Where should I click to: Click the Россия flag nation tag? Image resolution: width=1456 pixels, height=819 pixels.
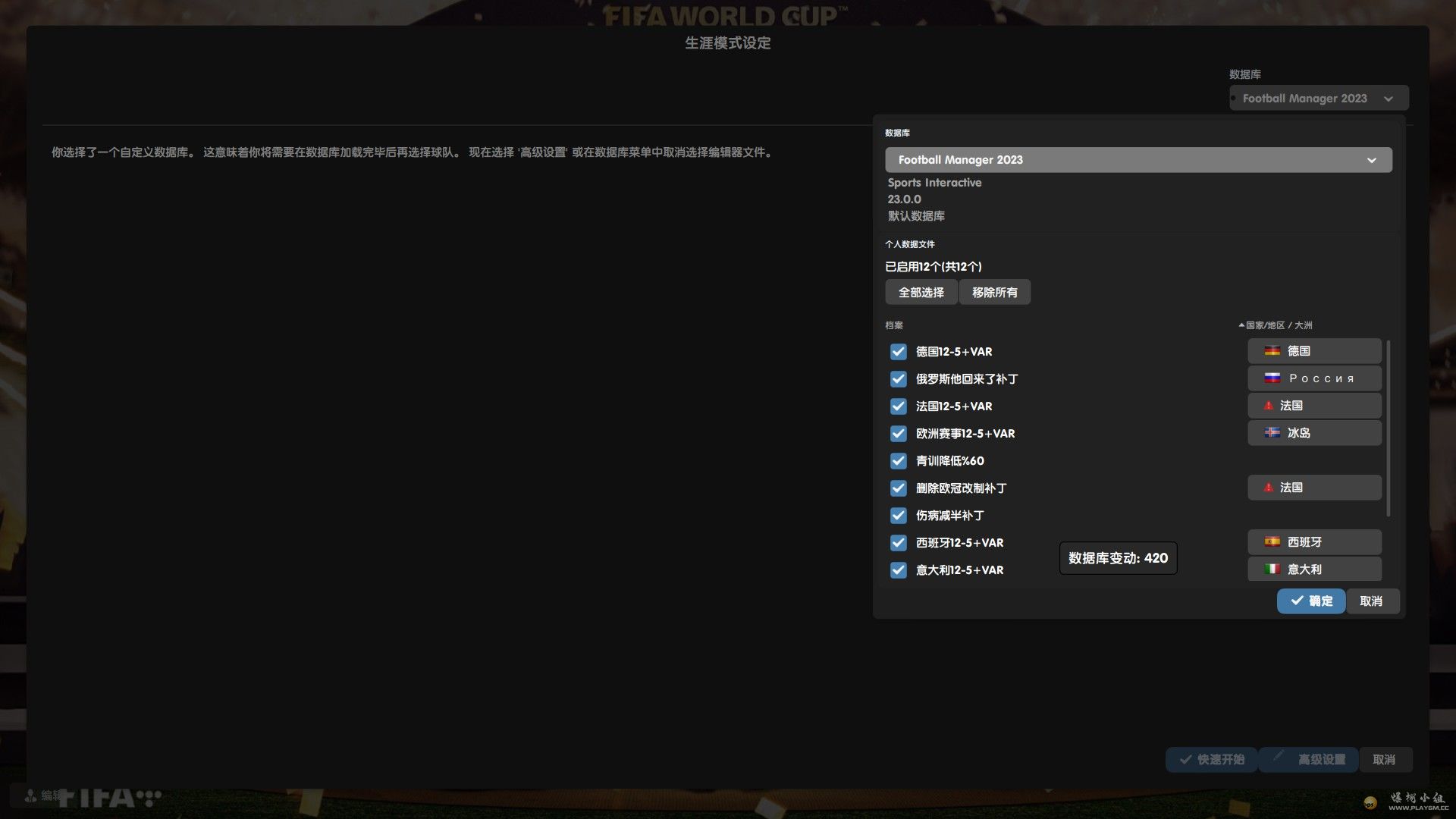coord(1314,378)
